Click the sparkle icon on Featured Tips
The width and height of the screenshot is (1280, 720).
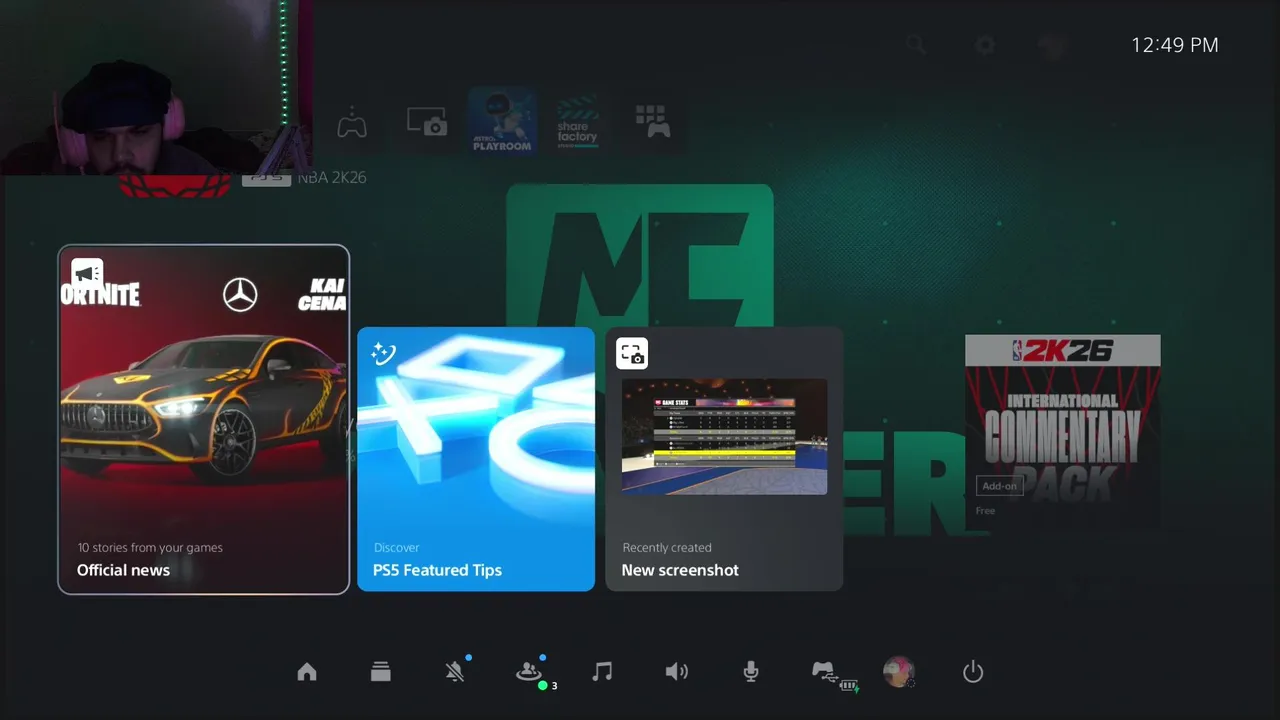pos(384,353)
